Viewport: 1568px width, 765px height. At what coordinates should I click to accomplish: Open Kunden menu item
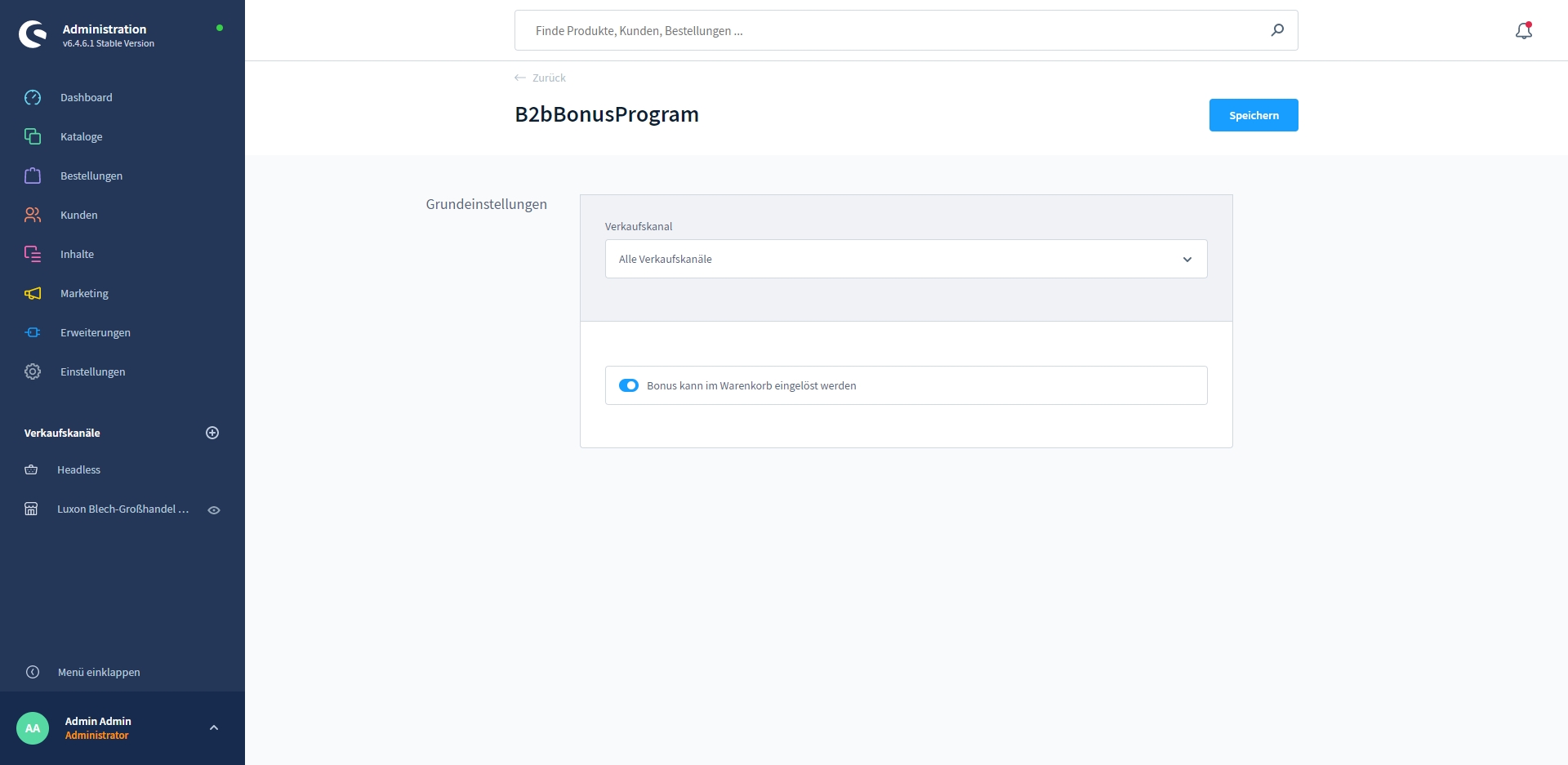pos(79,215)
